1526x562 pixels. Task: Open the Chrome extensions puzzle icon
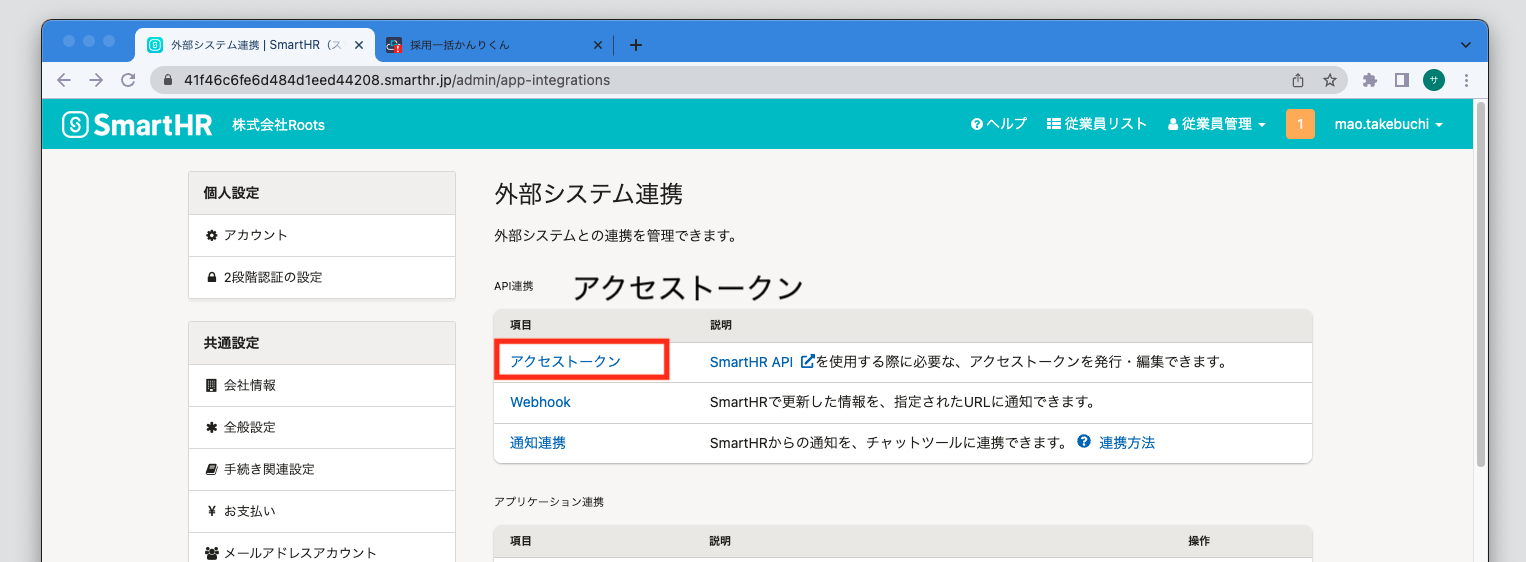click(1370, 80)
